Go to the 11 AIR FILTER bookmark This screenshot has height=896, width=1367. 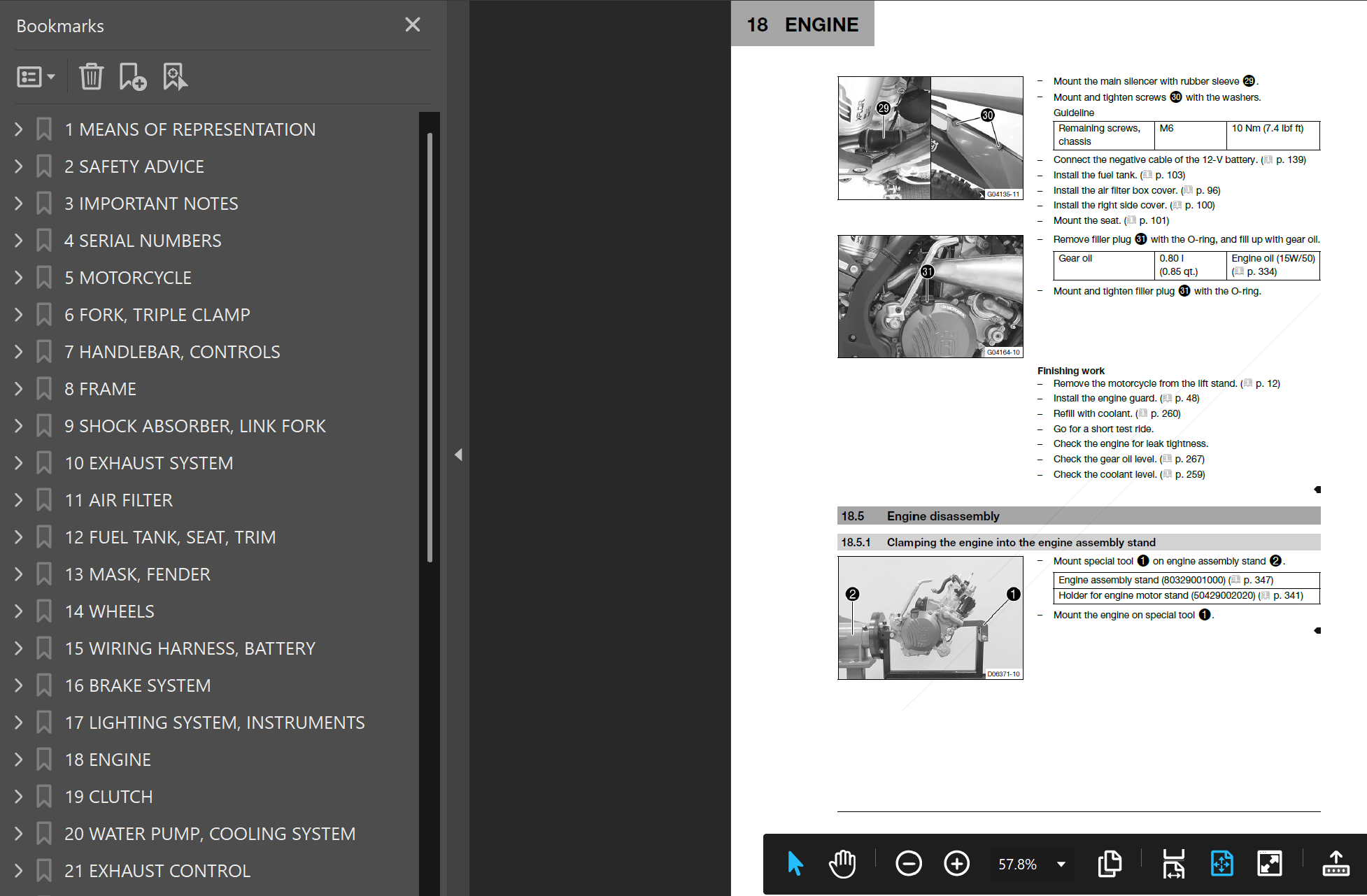click(119, 500)
